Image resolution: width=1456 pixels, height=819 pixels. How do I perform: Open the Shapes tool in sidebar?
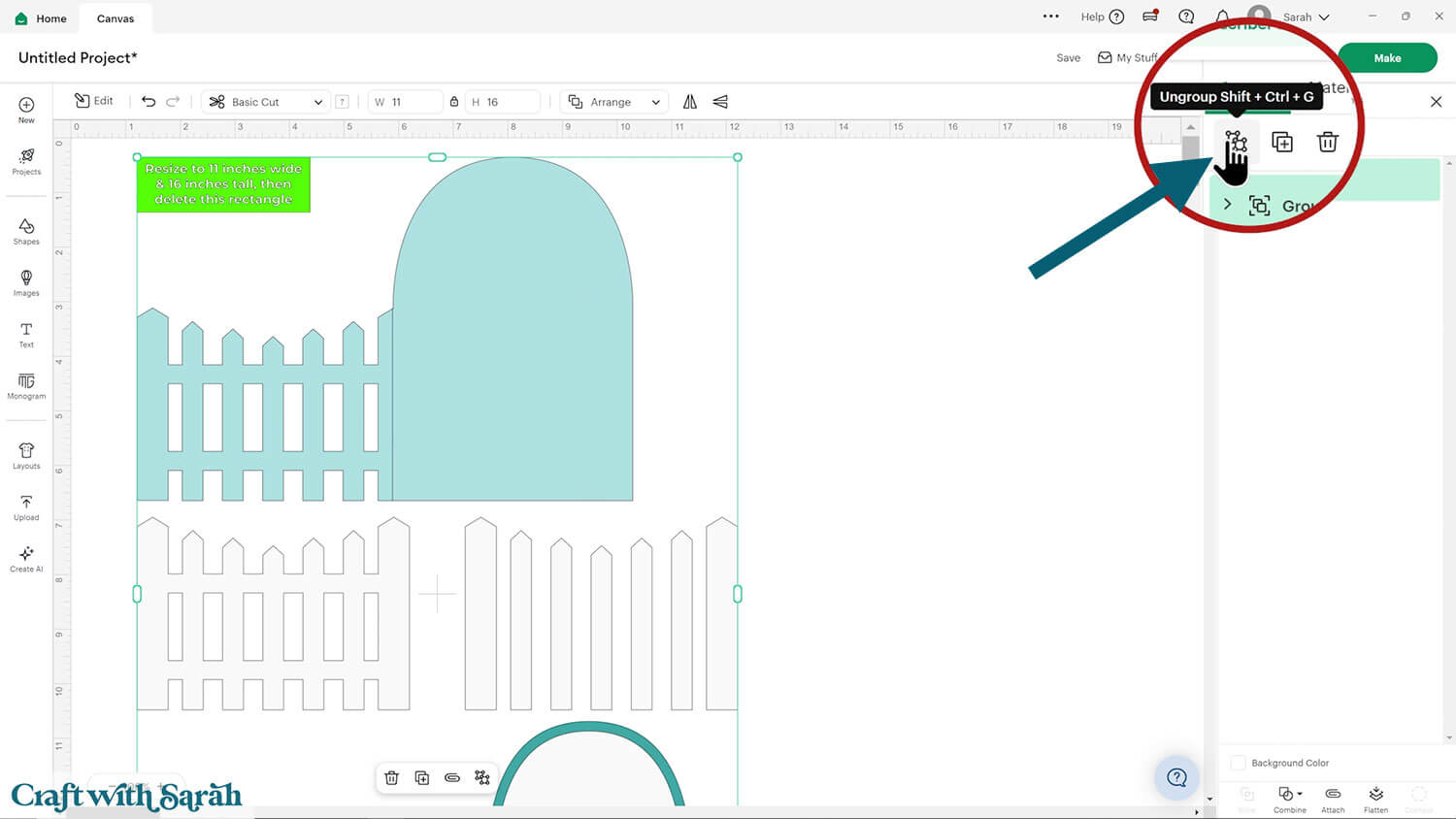tap(26, 231)
